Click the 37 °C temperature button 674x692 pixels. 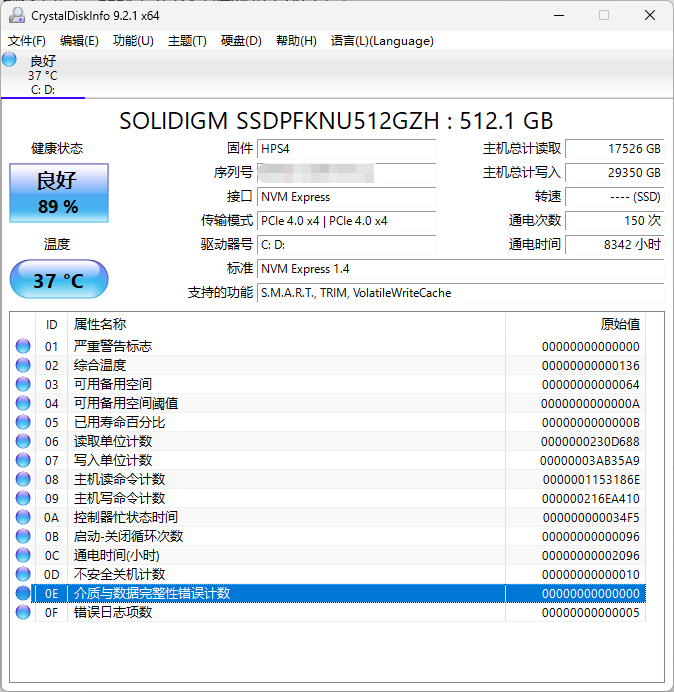(x=59, y=279)
